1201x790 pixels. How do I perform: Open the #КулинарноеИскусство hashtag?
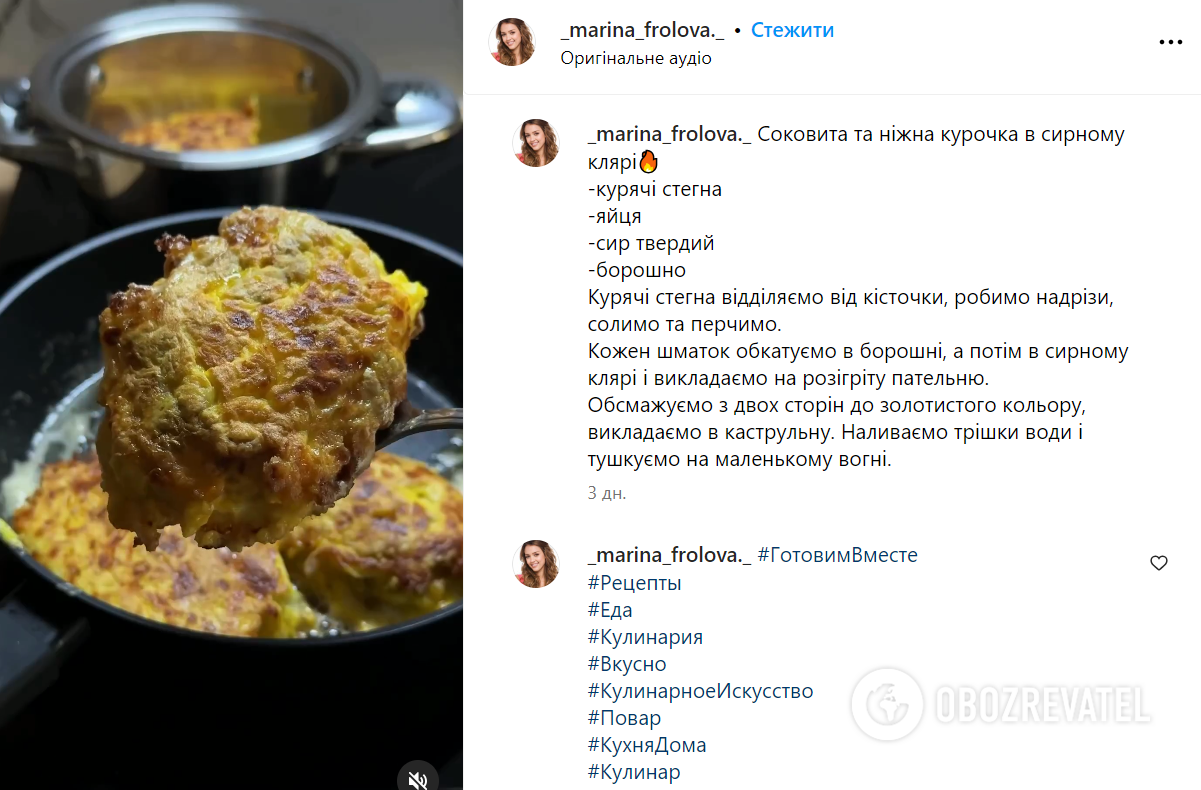700,690
